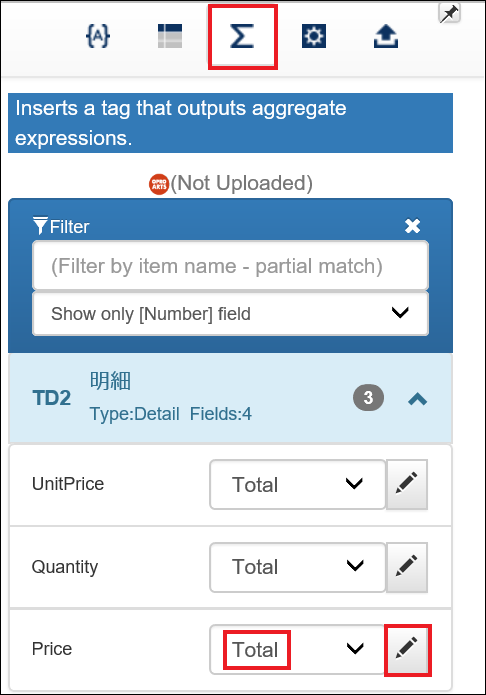The image size is (486, 695).
Task: Click the TD2 detail header row
Action: click(x=231, y=398)
